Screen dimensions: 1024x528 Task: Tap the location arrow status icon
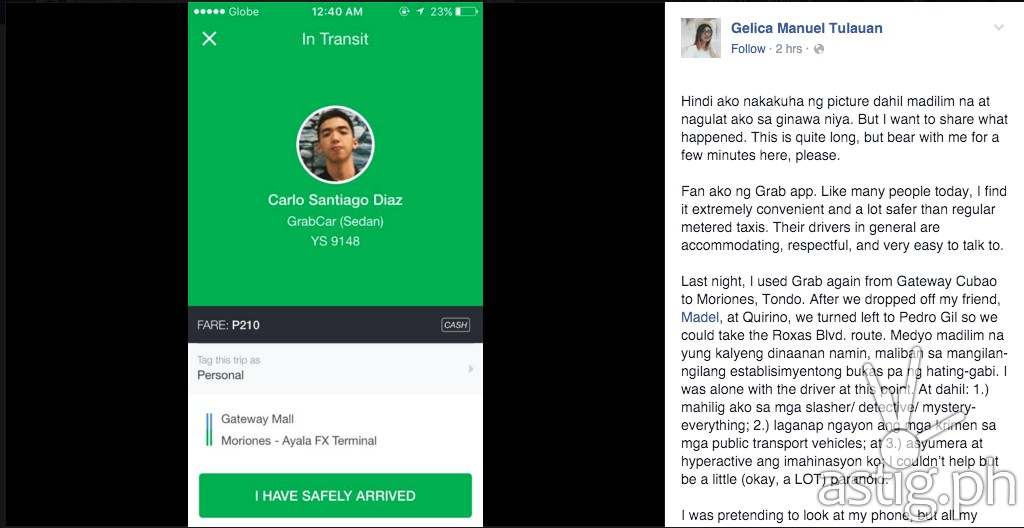pyautogui.click(x=418, y=11)
